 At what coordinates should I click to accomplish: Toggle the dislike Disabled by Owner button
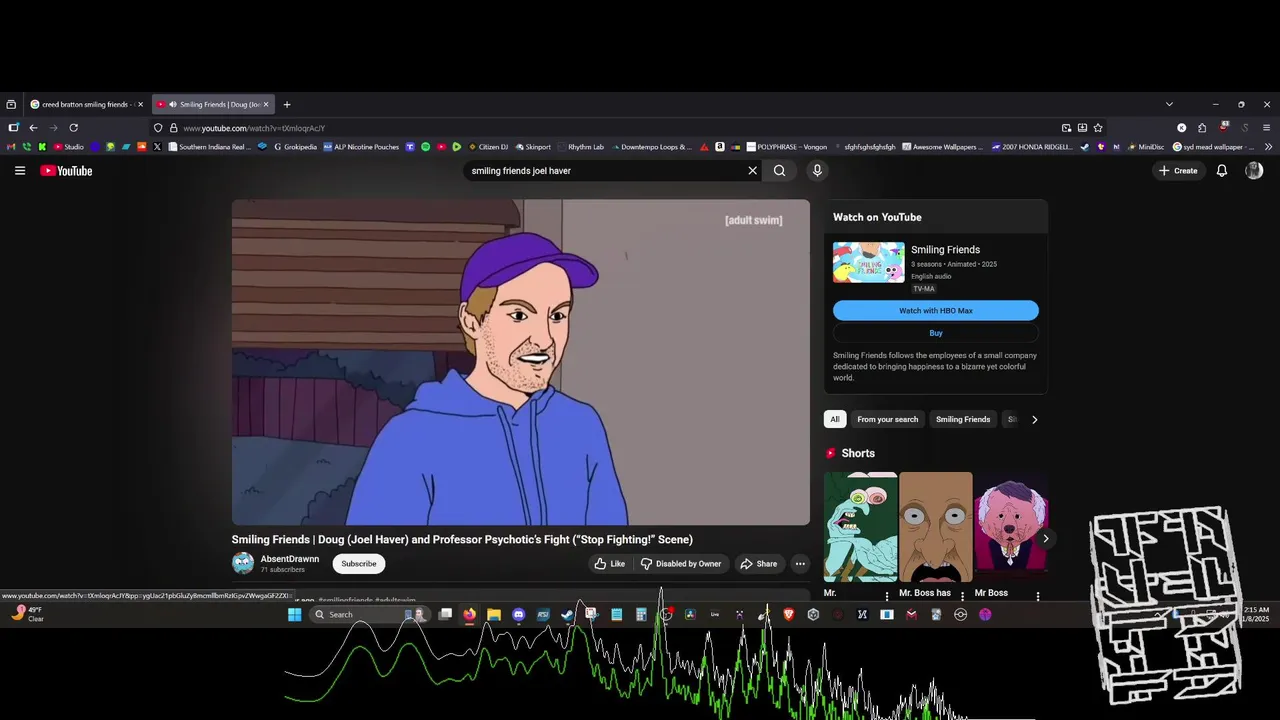pos(681,564)
